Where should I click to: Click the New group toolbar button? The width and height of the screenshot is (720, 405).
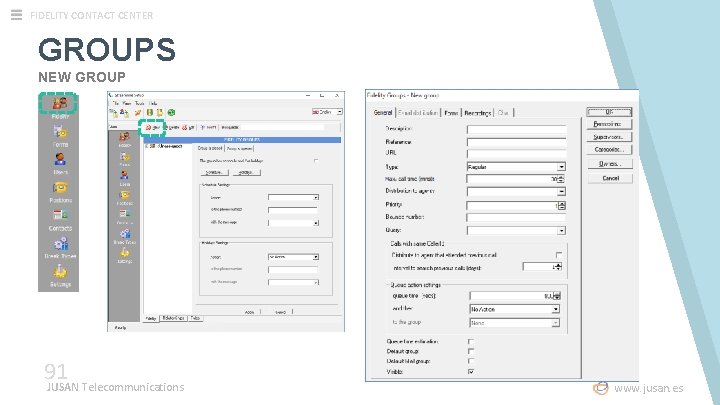153,127
